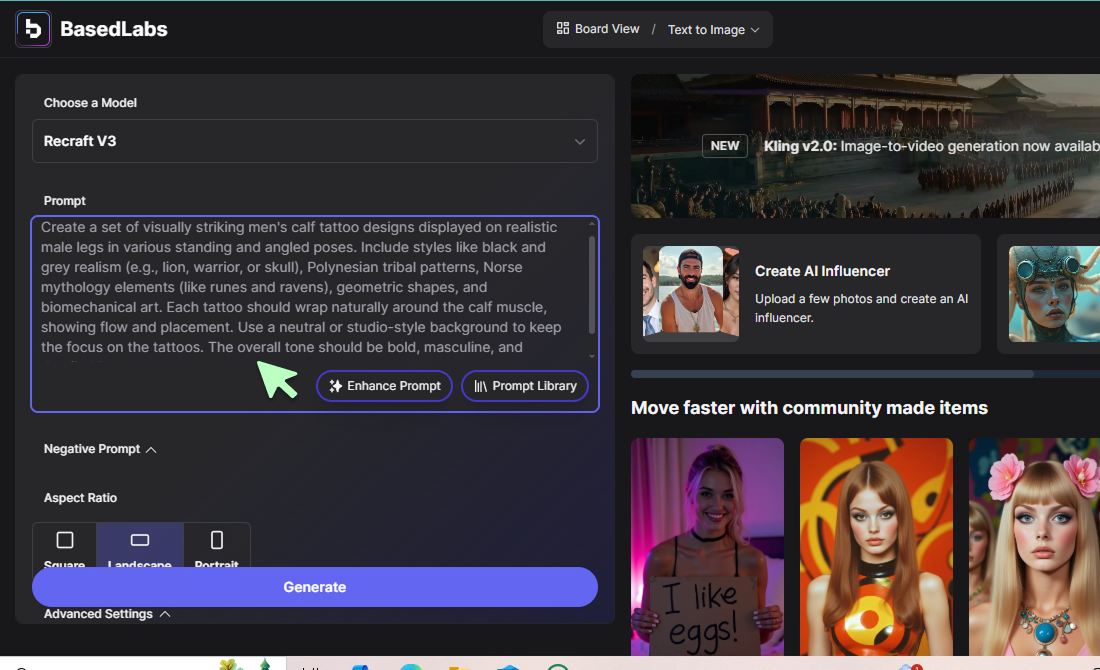This screenshot has width=1100, height=670.
Task: Open Board View
Action: [x=598, y=29]
